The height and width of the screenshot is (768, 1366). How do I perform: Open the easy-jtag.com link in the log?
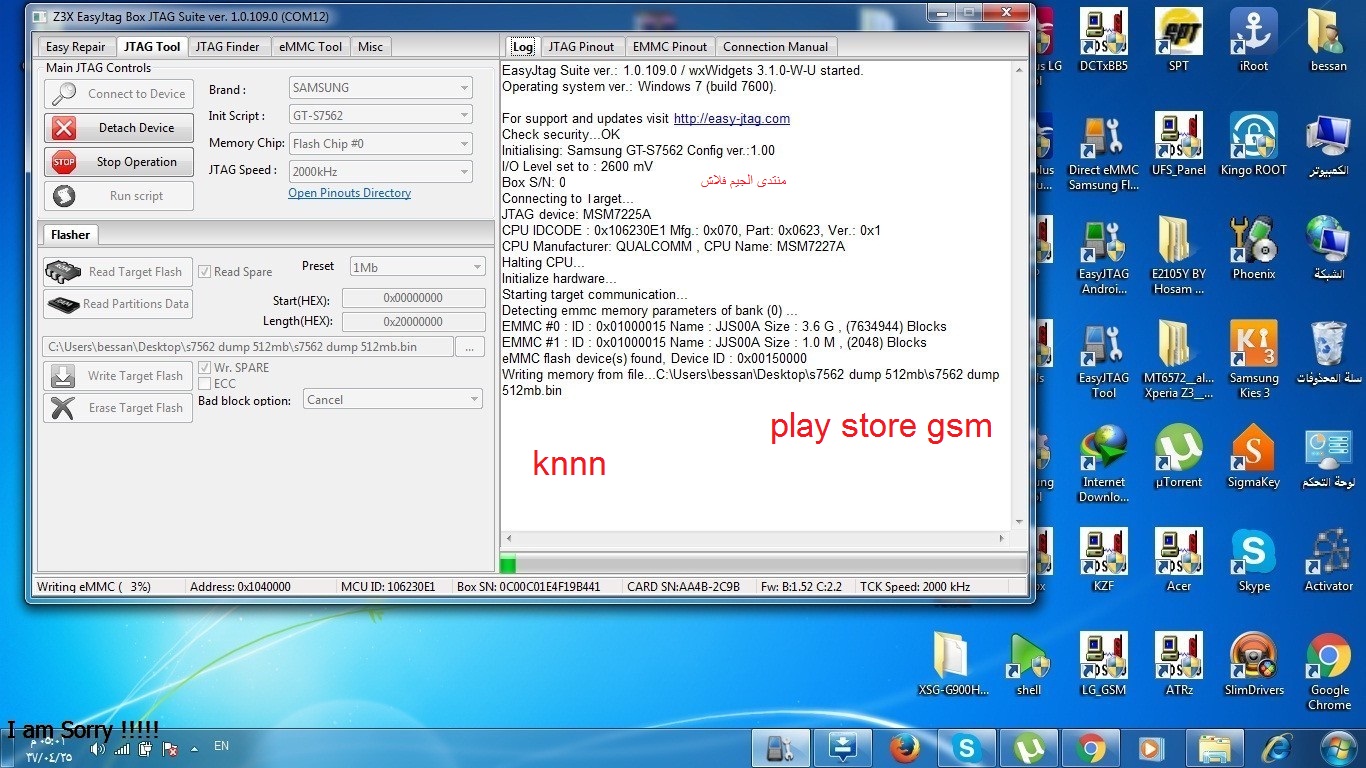[732, 118]
